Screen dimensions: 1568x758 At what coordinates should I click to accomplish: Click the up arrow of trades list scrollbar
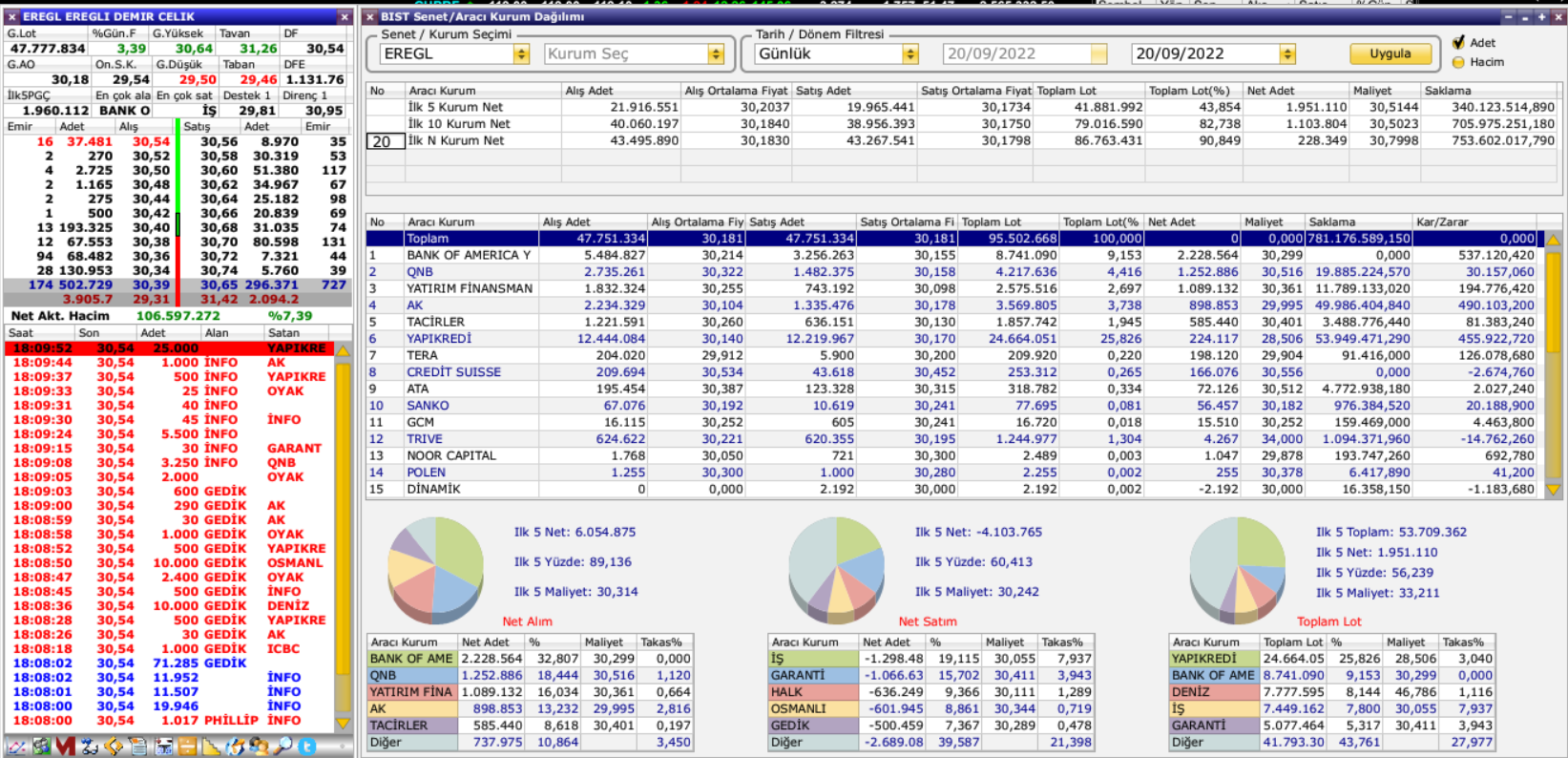point(344,350)
